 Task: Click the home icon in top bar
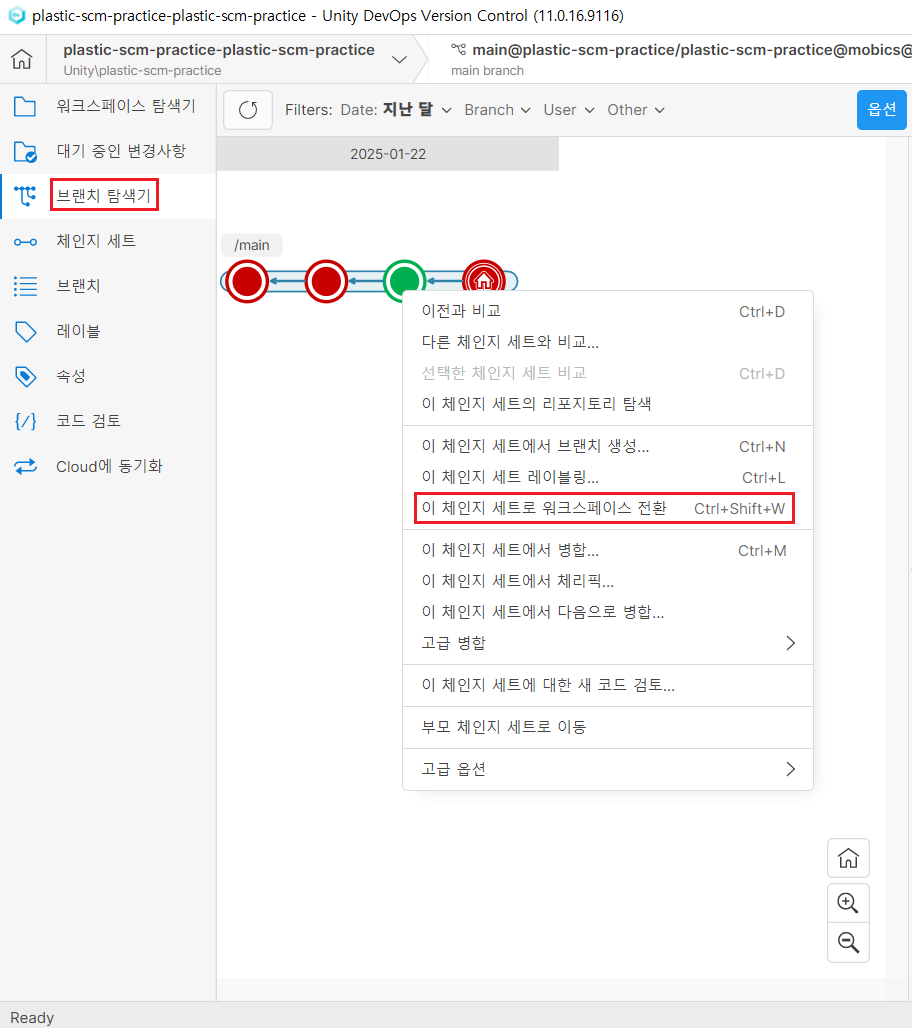click(22, 59)
